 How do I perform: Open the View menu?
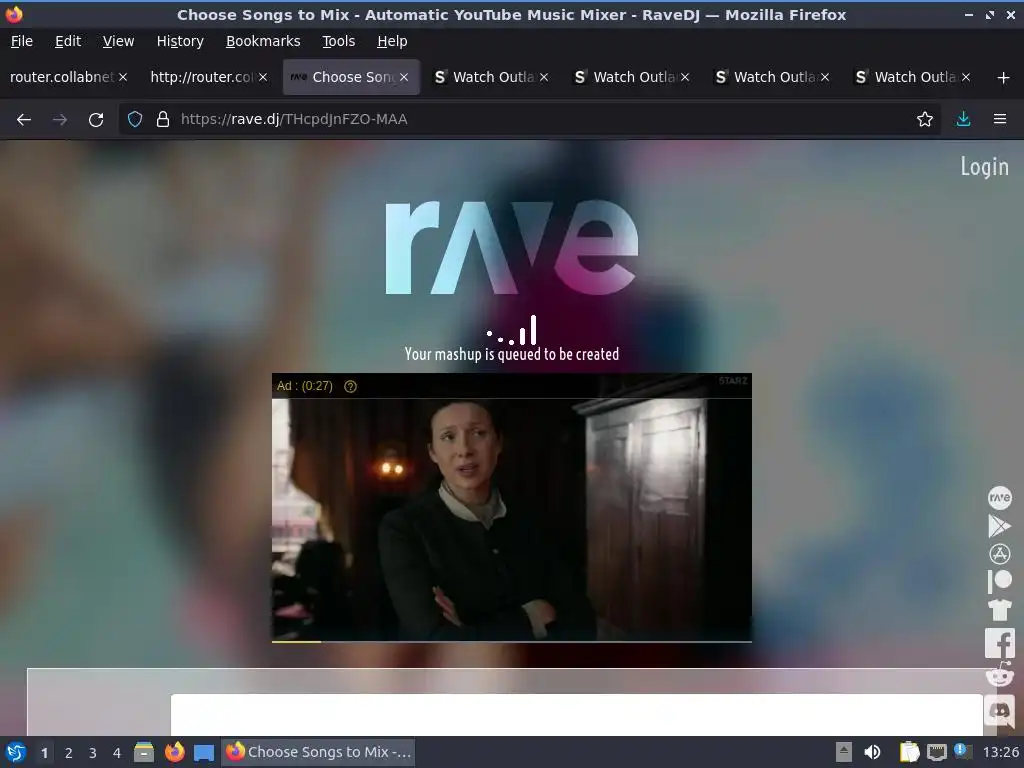118,41
